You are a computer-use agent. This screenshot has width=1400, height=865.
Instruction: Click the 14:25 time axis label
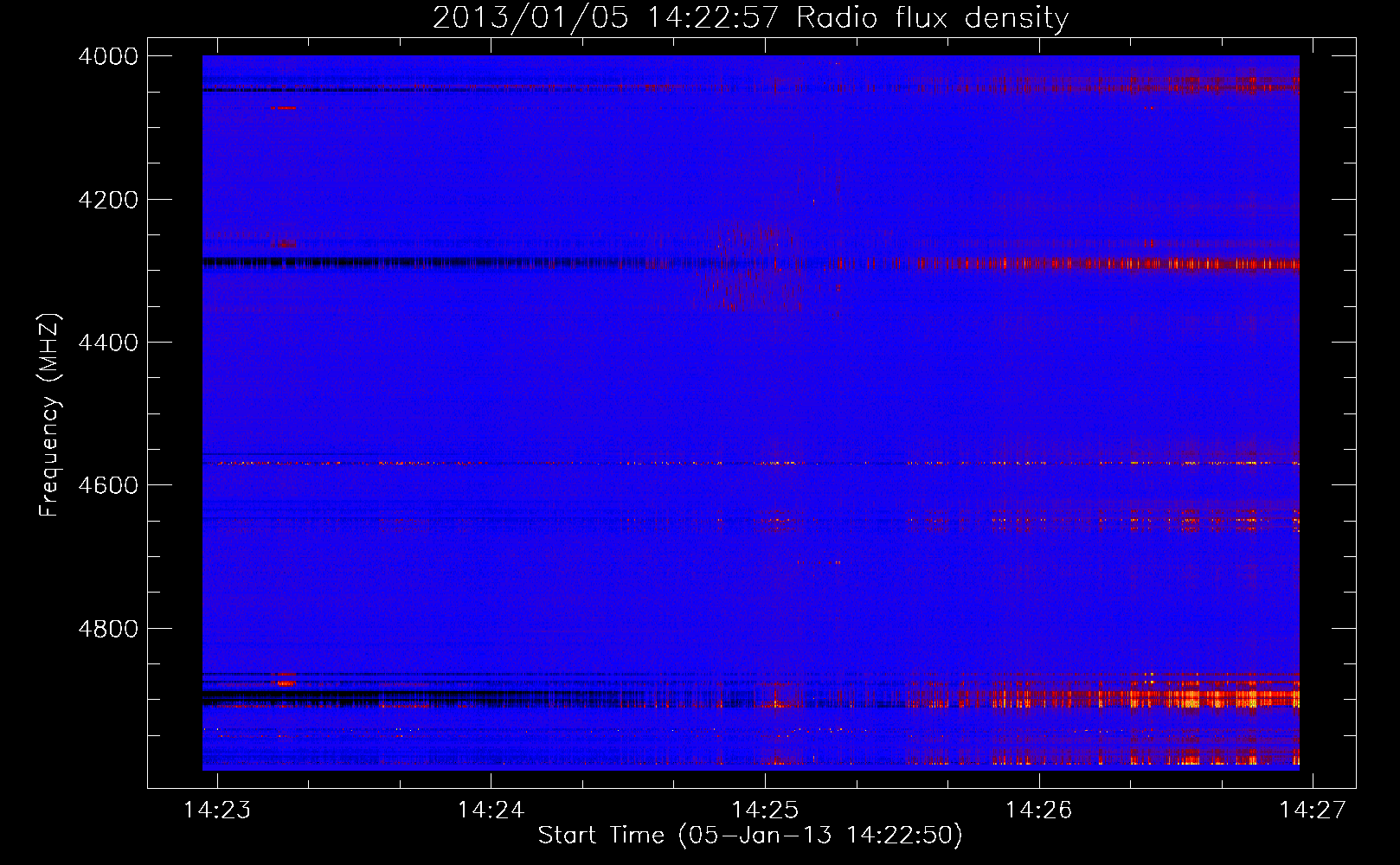pos(765,810)
